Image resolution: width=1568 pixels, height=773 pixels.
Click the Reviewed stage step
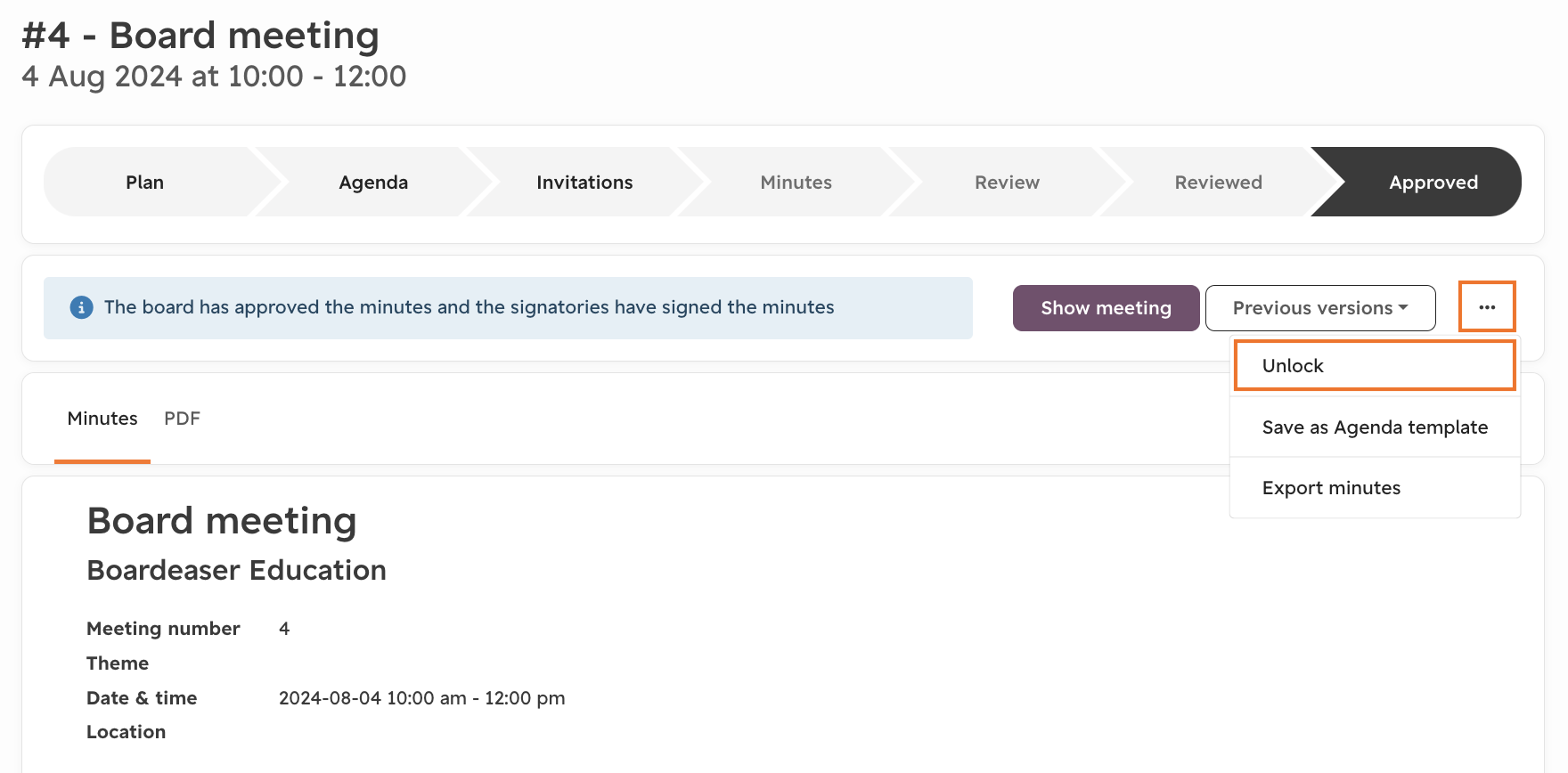tap(1218, 182)
